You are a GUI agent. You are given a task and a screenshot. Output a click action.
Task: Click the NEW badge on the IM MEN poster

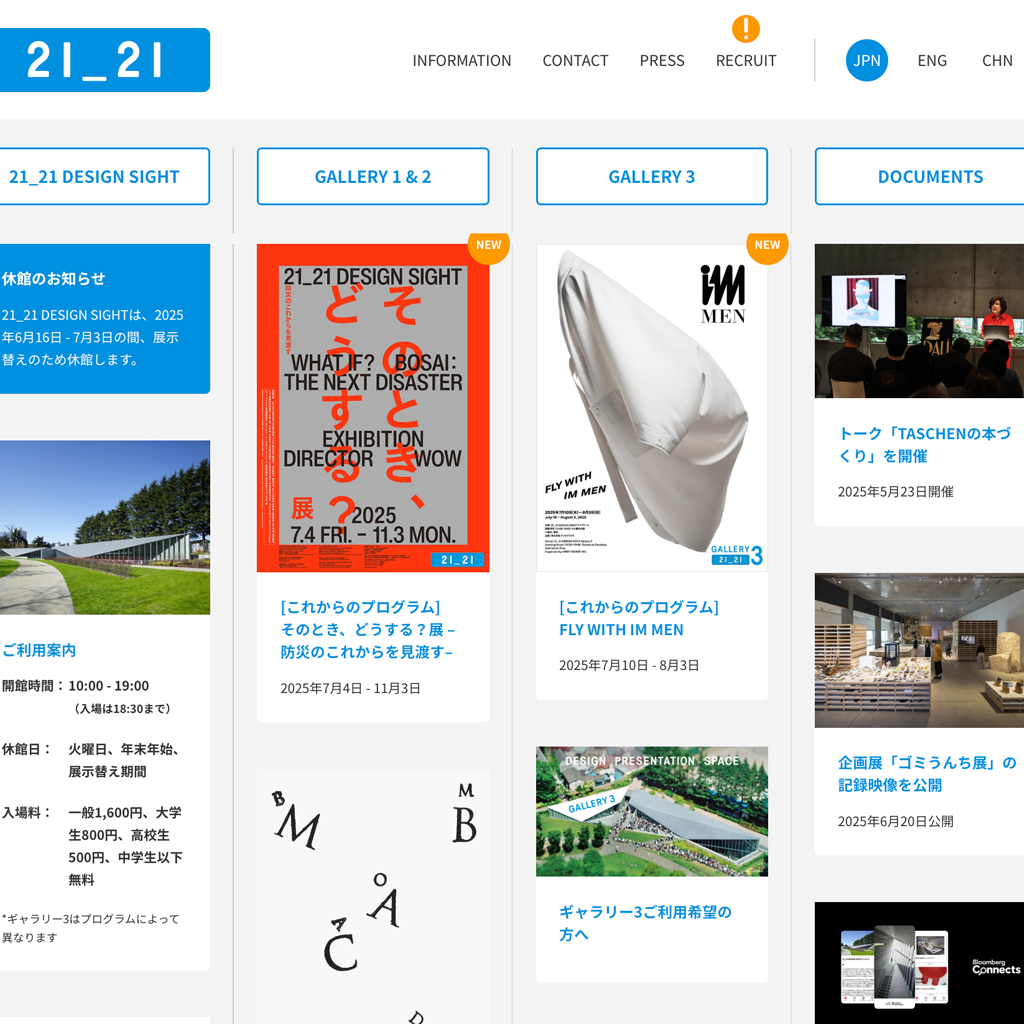point(767,246)
